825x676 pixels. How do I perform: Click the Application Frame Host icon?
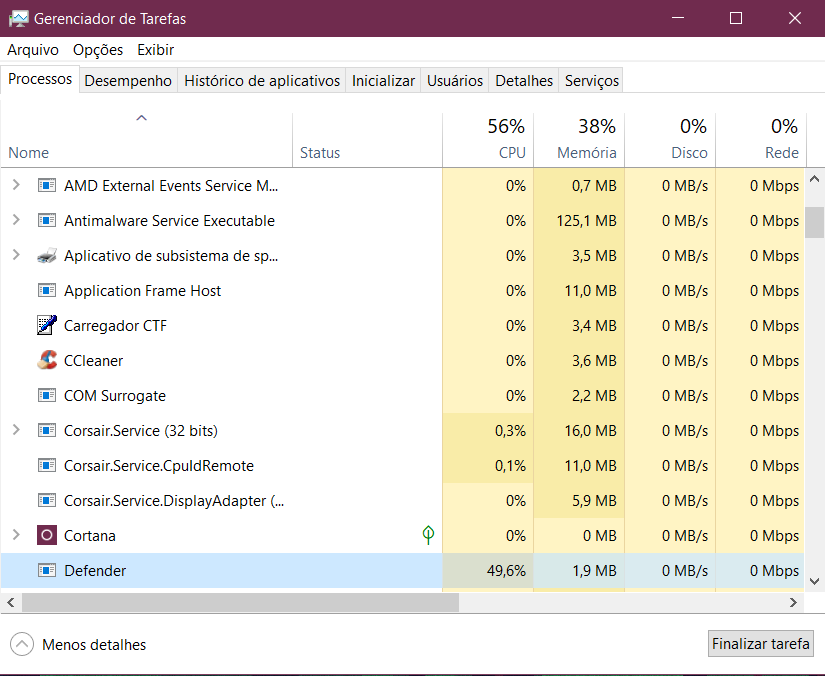pyautogui.click(x=47, y=290)
